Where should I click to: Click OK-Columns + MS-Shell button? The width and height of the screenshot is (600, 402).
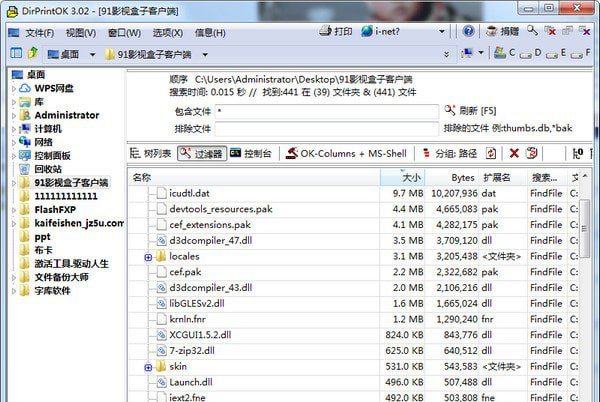346,153
